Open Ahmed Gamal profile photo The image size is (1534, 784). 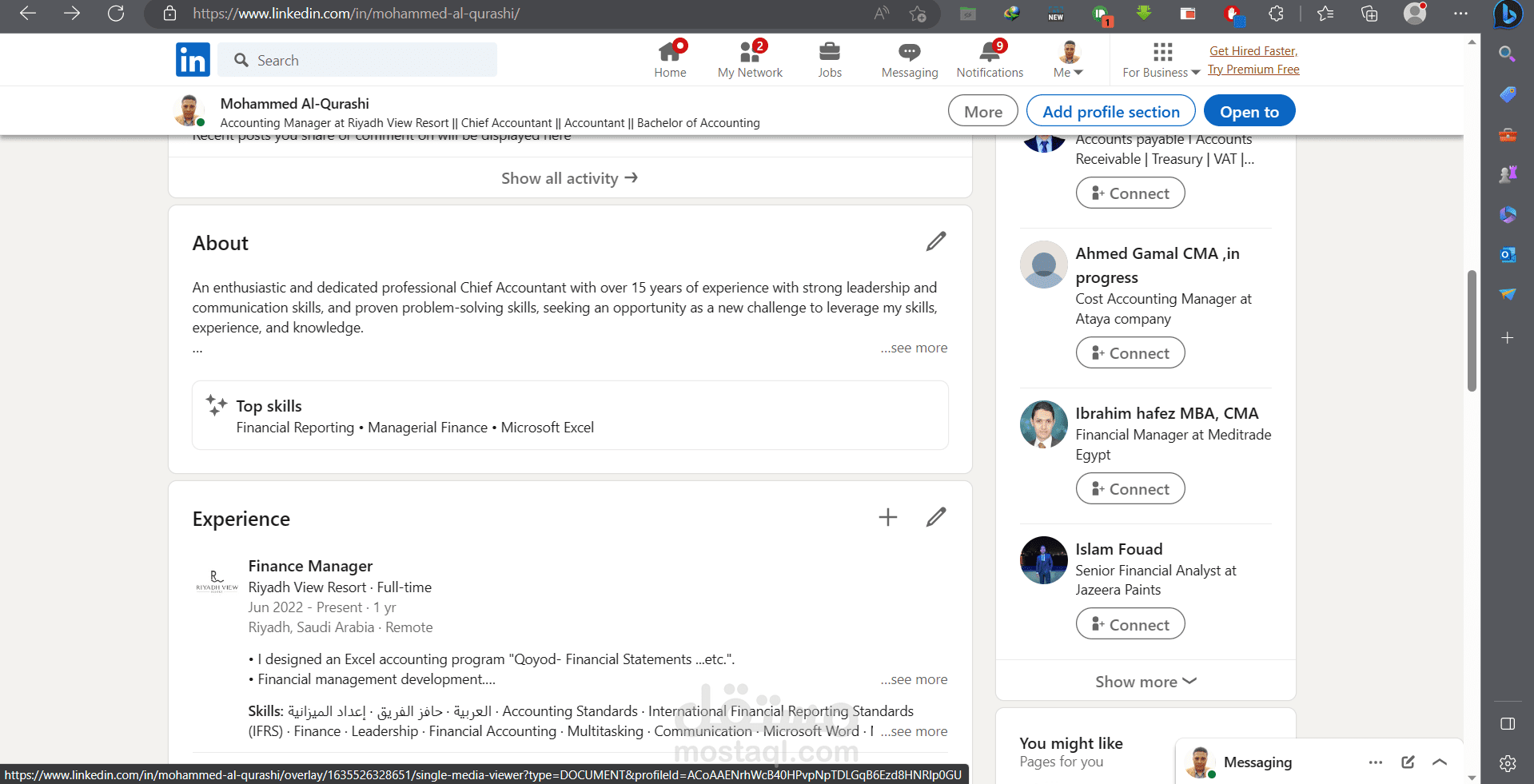[x=1043, y=265]
